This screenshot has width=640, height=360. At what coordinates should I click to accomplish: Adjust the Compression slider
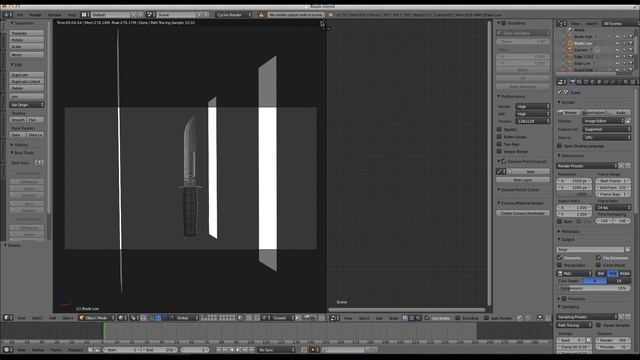pyautogui.click(x=593, y=288)
